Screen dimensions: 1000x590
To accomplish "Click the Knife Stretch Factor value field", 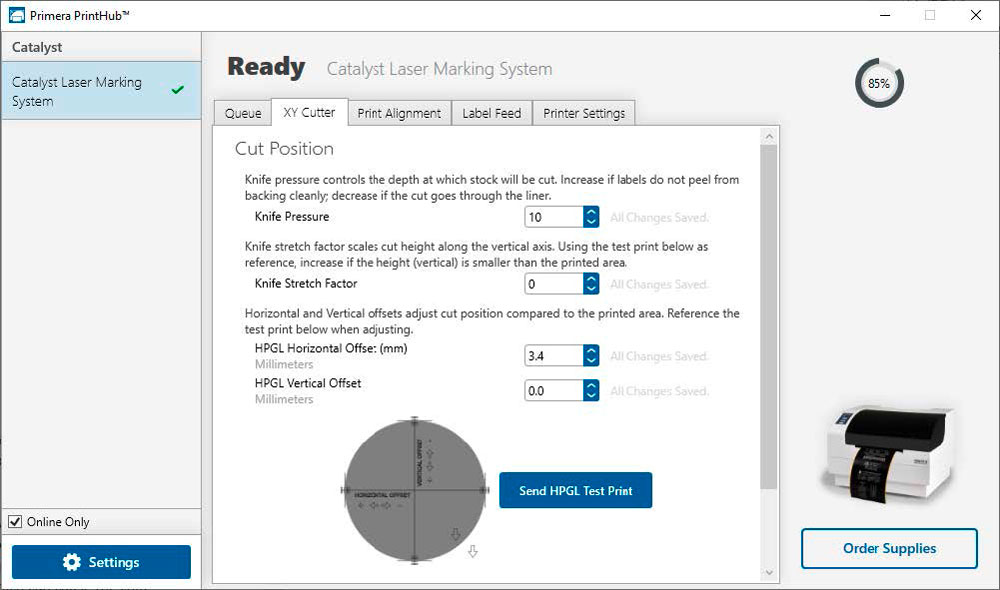I will [x=554, y=284].
